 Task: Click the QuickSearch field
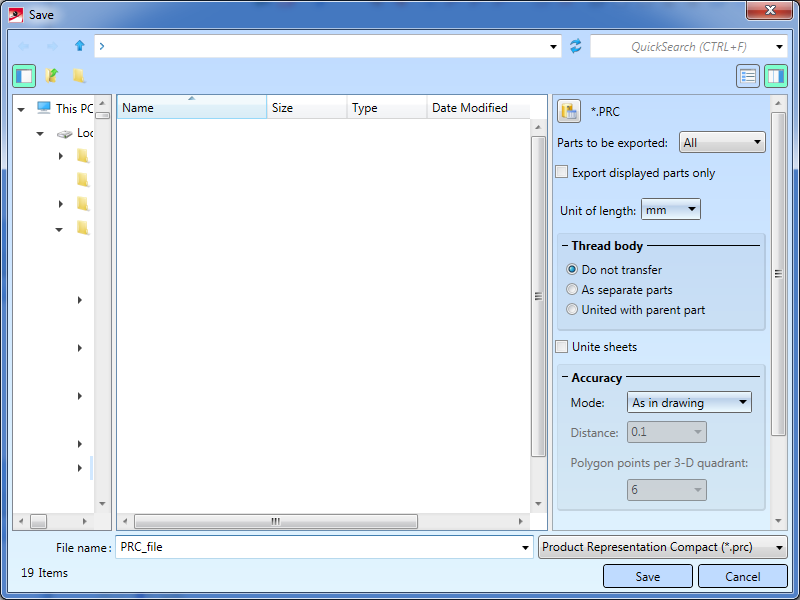click(688, 47)
